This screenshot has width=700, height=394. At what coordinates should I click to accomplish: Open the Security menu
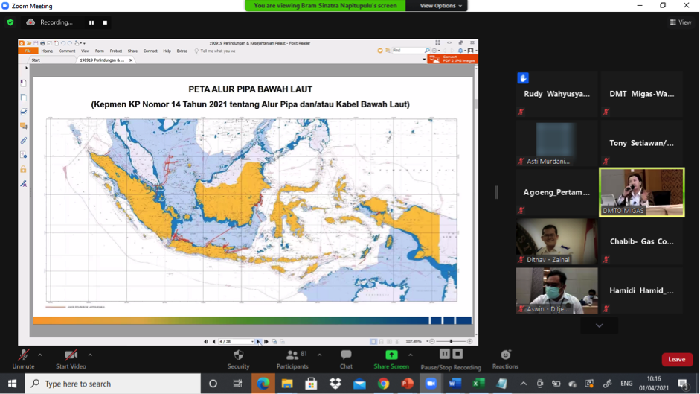click(238, 359)
